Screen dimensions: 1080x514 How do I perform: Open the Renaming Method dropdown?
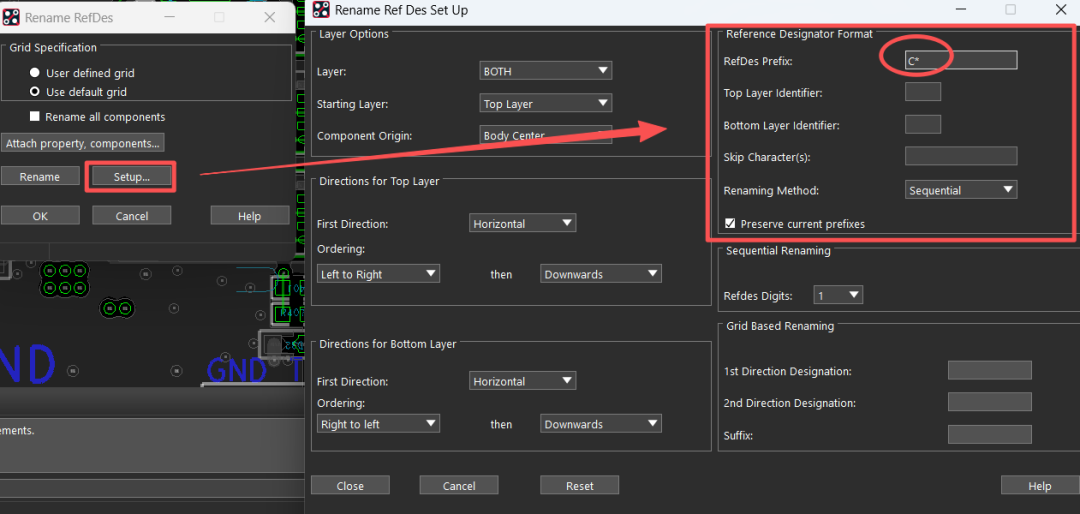(961, 189)
